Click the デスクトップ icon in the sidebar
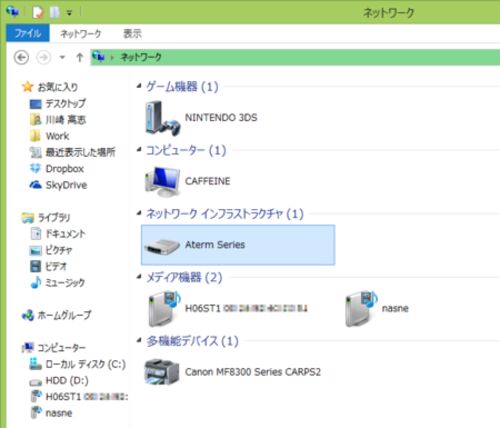The image size is (500, 428). click(x=35, y=104)
